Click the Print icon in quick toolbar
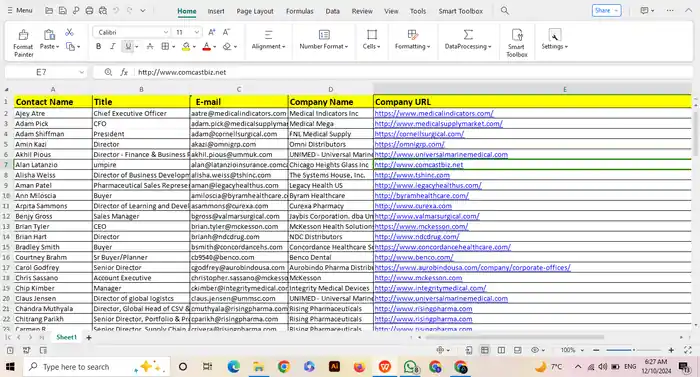This screenshot has height=377, width=700. (x=89, y=11)
